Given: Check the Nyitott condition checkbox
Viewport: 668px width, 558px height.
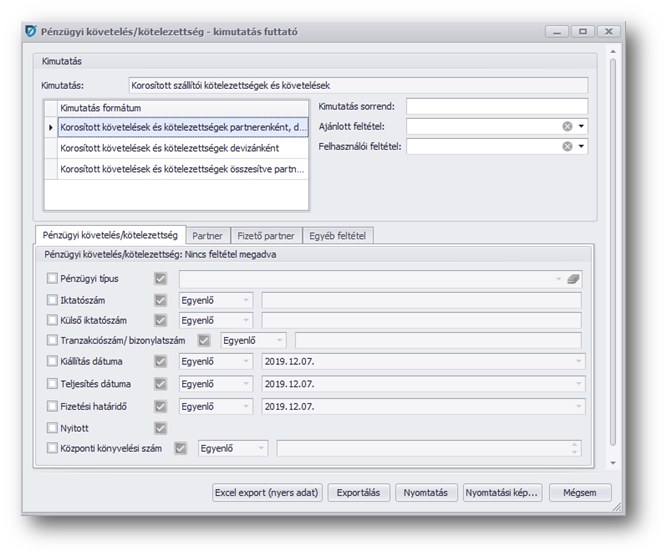Looking at the screenshot, I should 53,428.
